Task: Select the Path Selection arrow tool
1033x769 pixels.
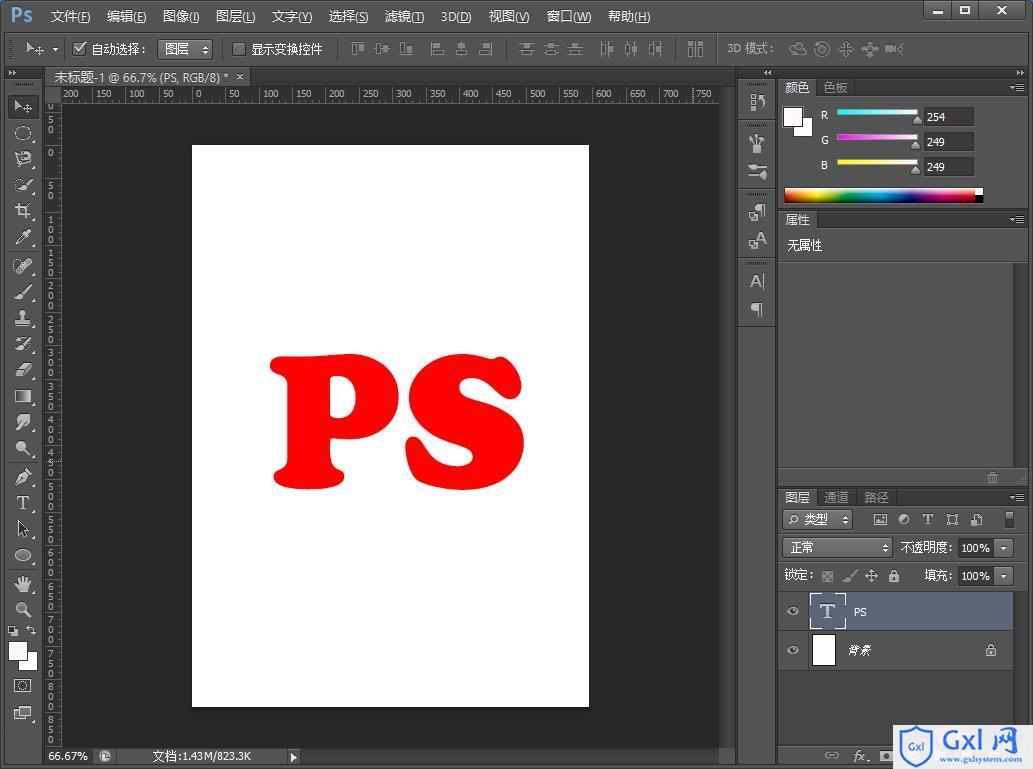Action: 23,528
